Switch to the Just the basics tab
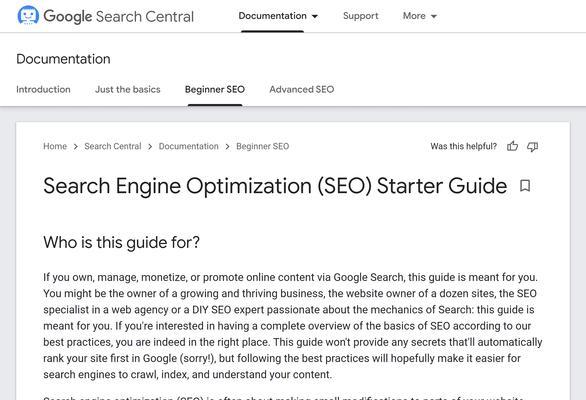The width and height of the screenshot is (586, 400). (x=128, y=89)
